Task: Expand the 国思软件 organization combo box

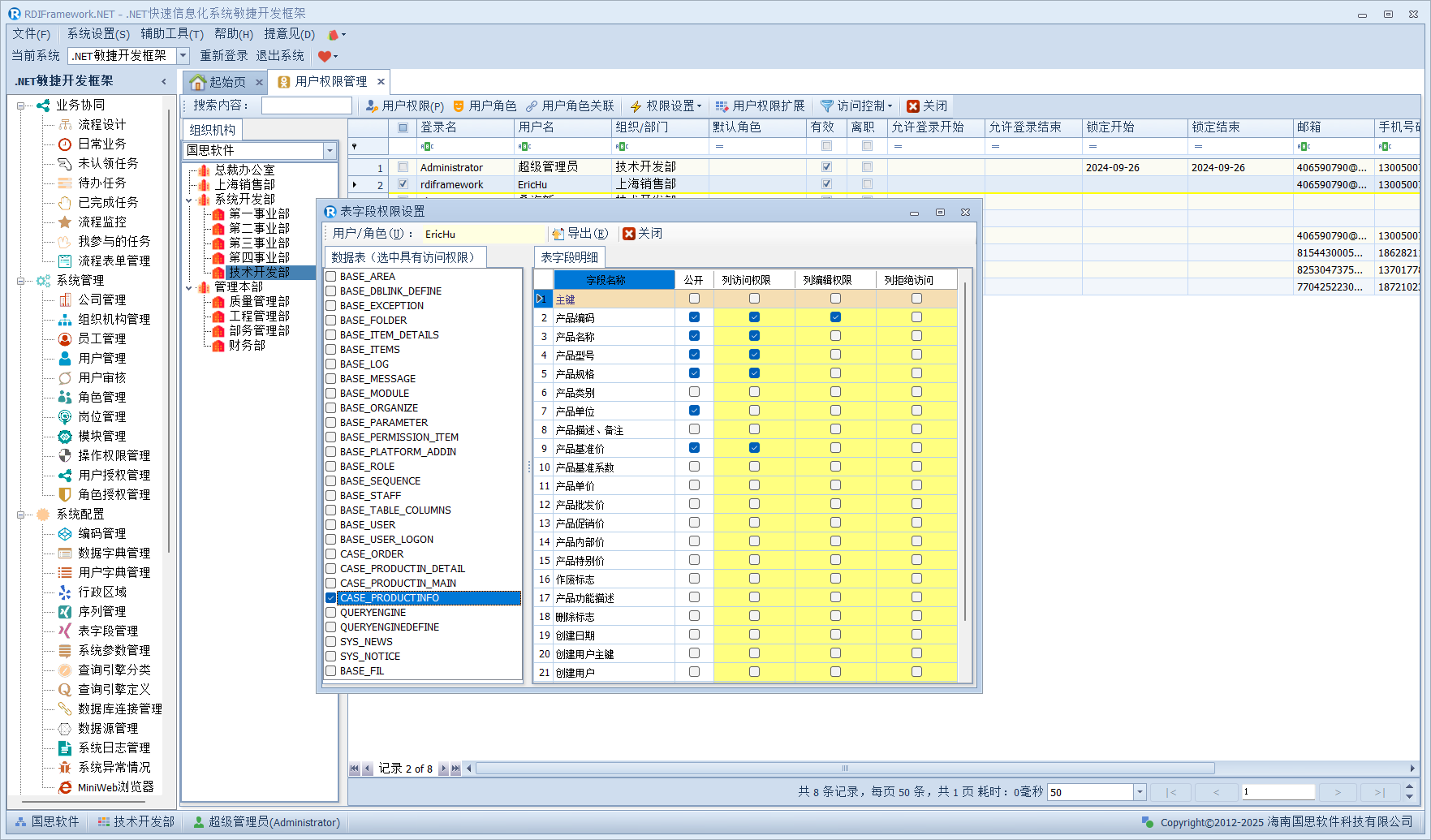Action: click(330, 151)
